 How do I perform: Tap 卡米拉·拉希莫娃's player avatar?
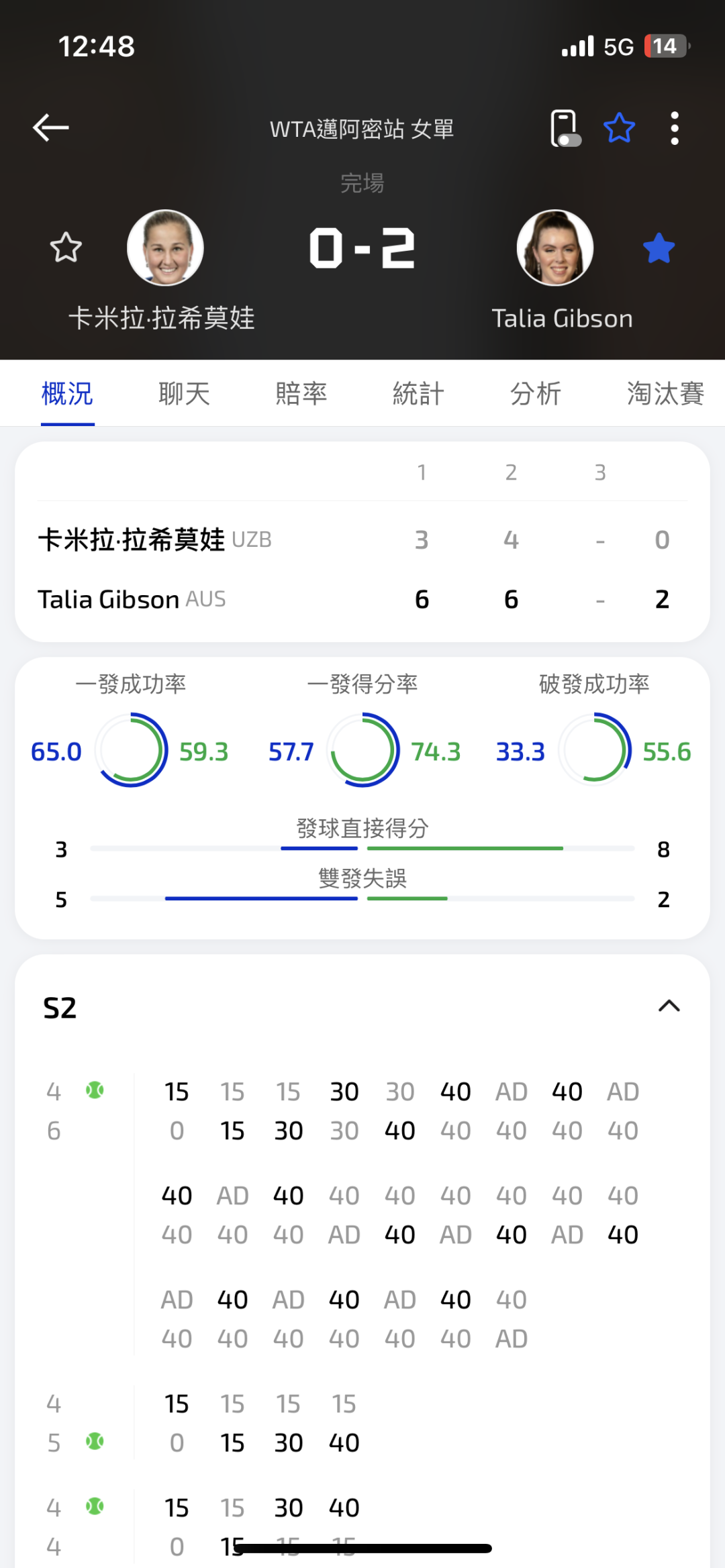(165, 248)
